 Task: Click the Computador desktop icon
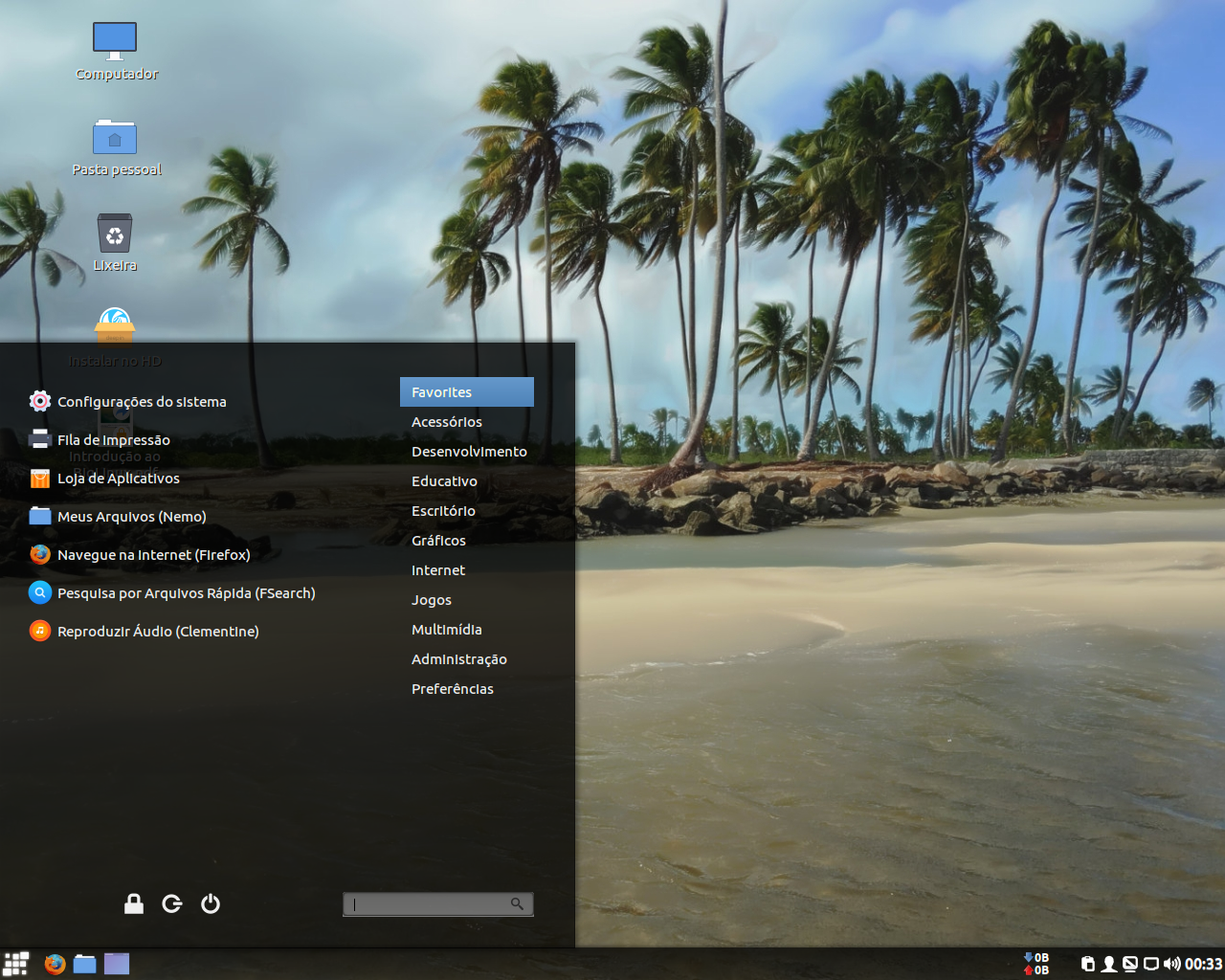115,52
